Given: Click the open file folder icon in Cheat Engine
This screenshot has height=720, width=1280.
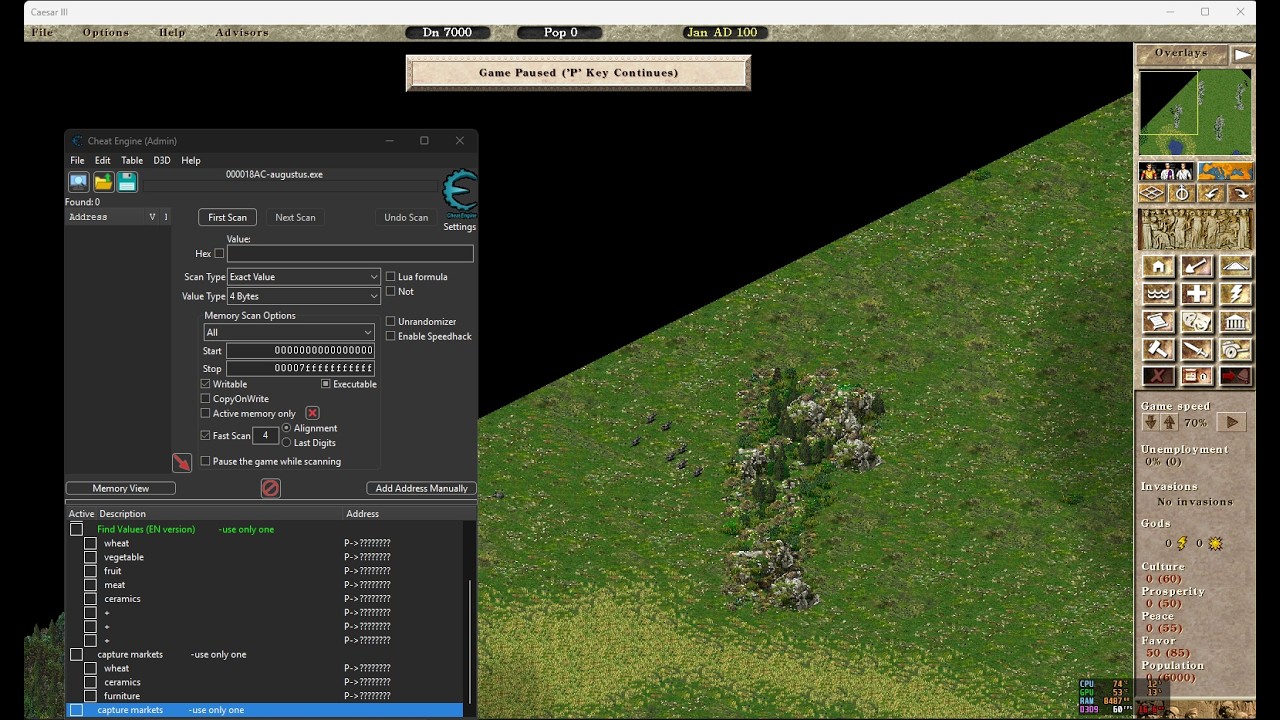Looking at the screenshot, I should [x=103, y=182].
